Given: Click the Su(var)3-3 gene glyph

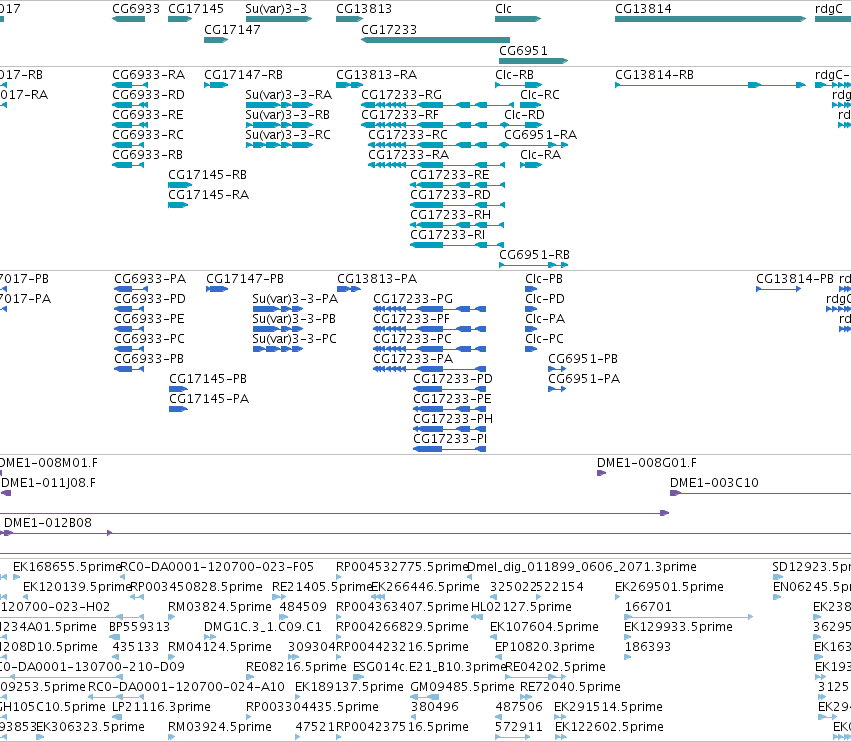Looking at the screenshot, I should [x=279, y=19].
